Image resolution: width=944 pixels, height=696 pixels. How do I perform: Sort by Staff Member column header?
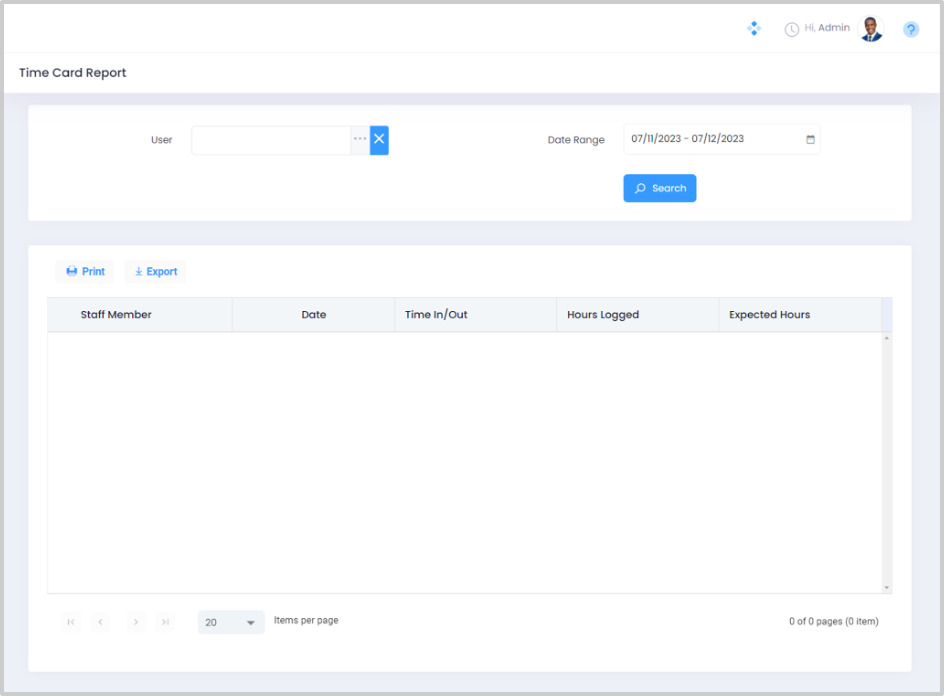tap(116, 314)
